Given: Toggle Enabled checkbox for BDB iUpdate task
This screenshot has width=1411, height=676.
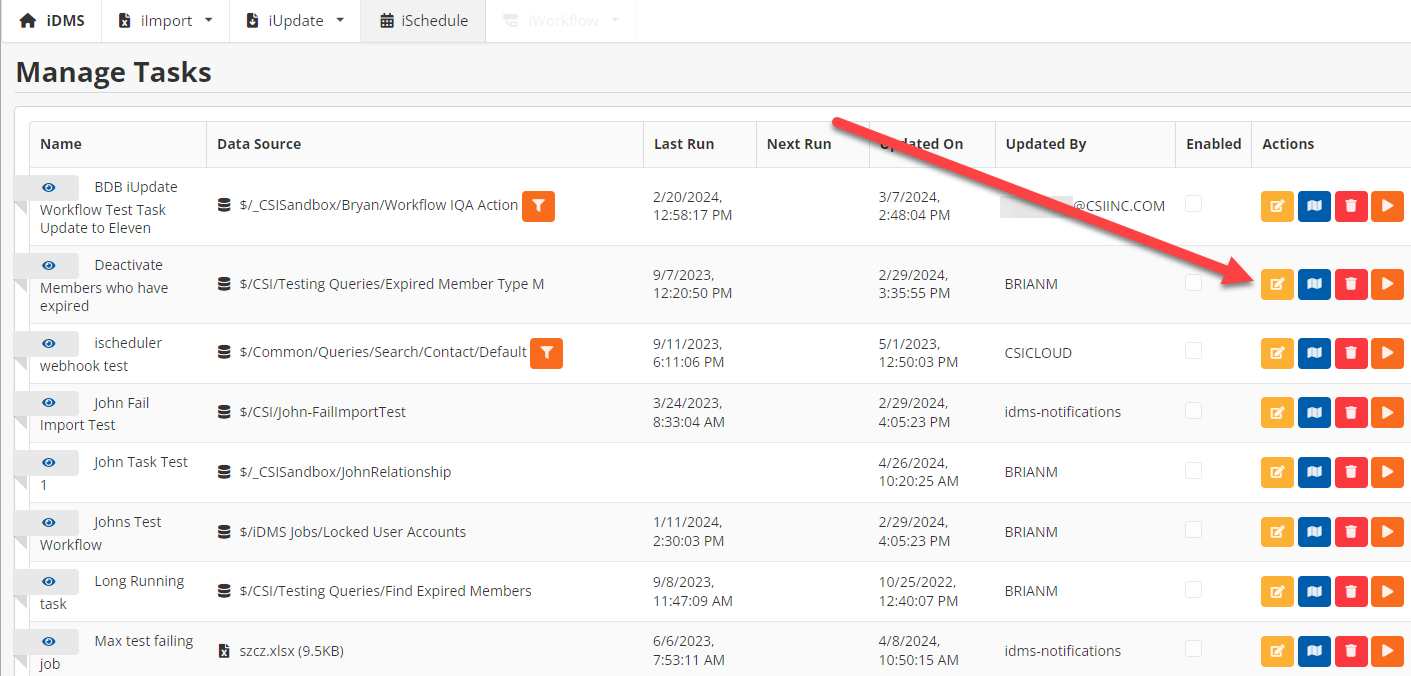Looking at the screenshot, I should tap(1193, 204).
